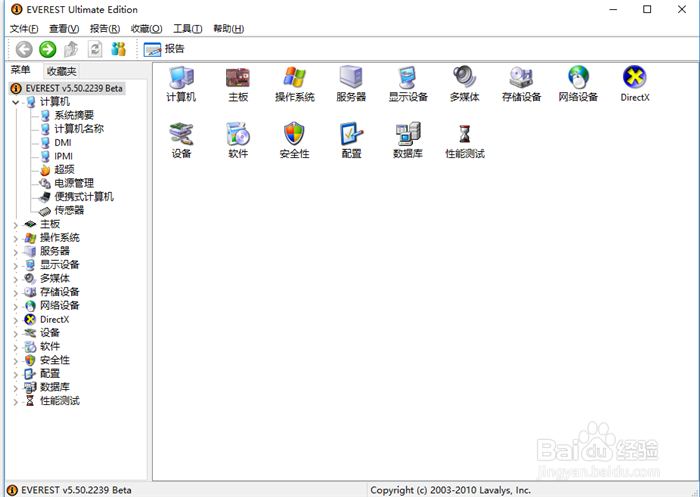Select 安全性 in the tree
Screen dimensions: 700x497
(x=54, y=360)
